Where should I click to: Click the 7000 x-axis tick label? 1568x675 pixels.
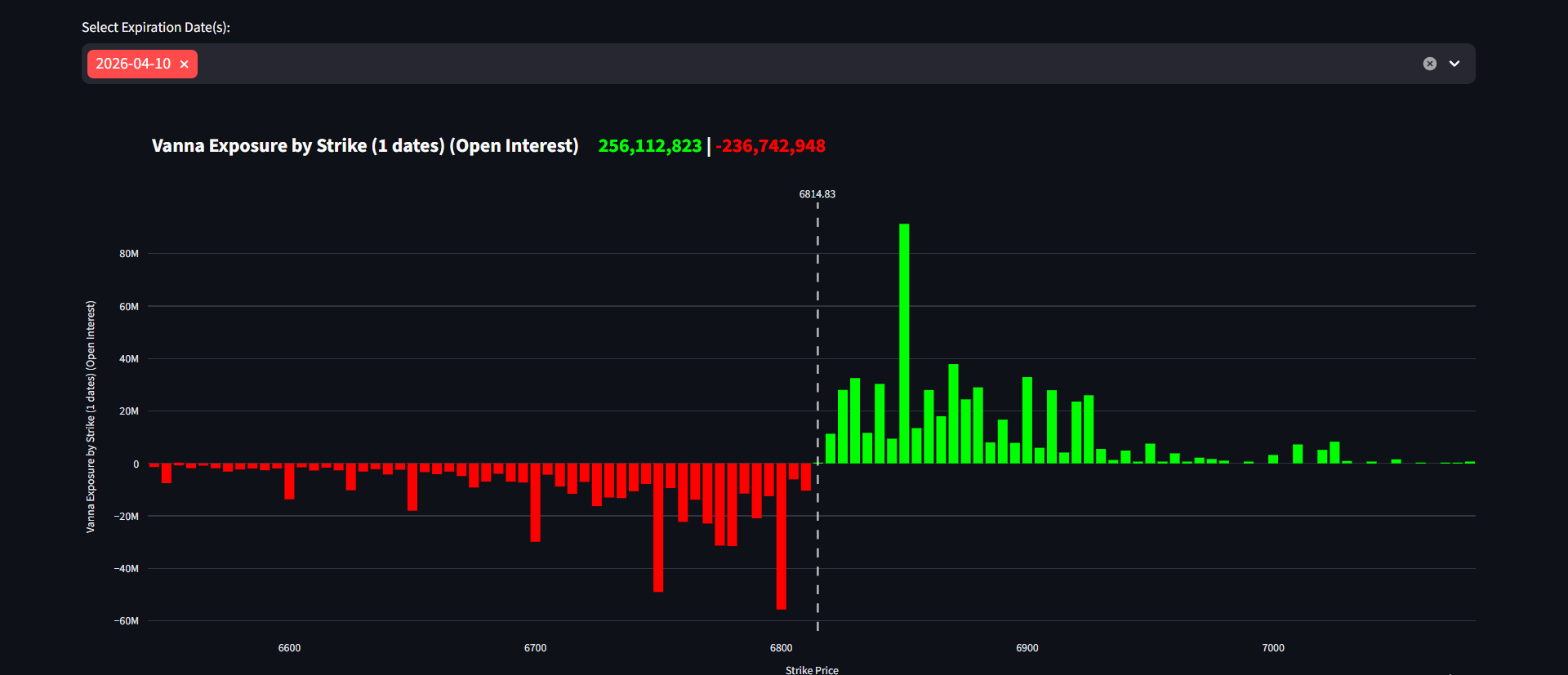(x=1272, y=648)
